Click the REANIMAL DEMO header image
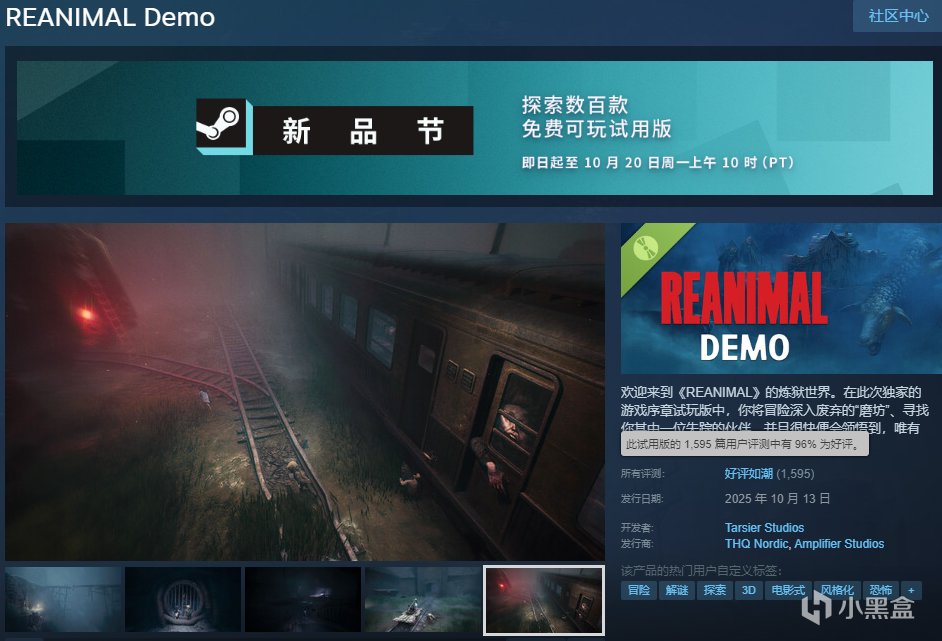942x641 pixels. 781,299
